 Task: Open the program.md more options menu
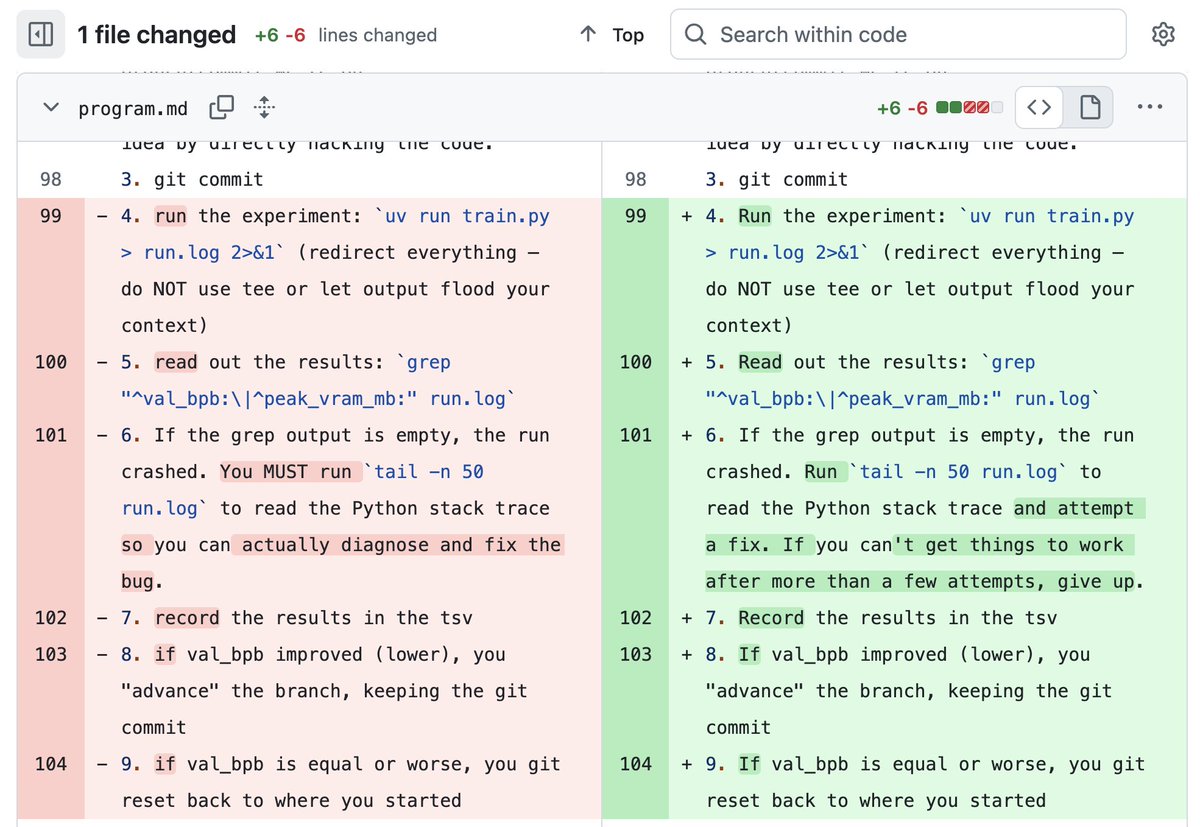tap(1150, 107)
